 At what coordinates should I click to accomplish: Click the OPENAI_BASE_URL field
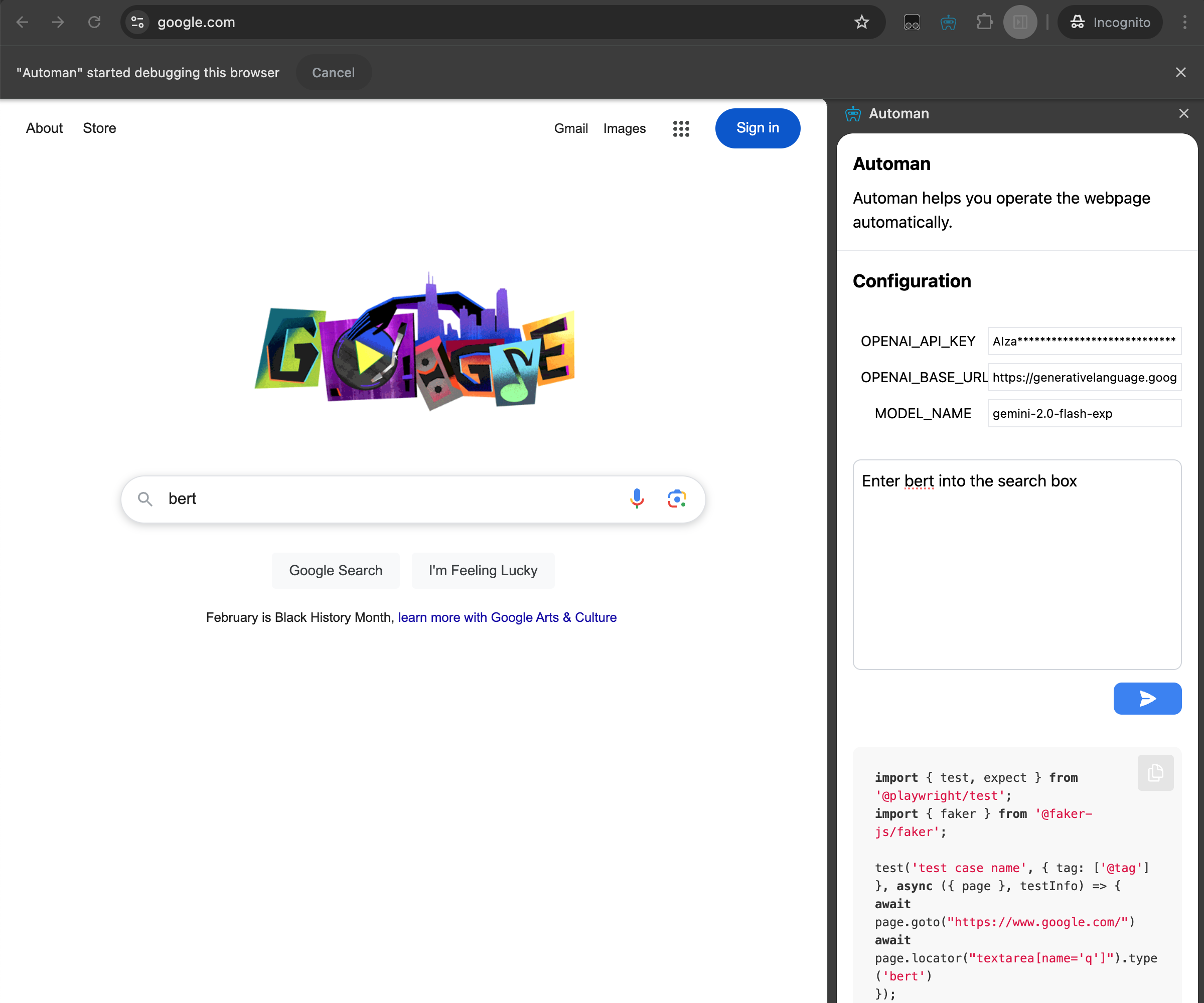[x=1084, y=377]
